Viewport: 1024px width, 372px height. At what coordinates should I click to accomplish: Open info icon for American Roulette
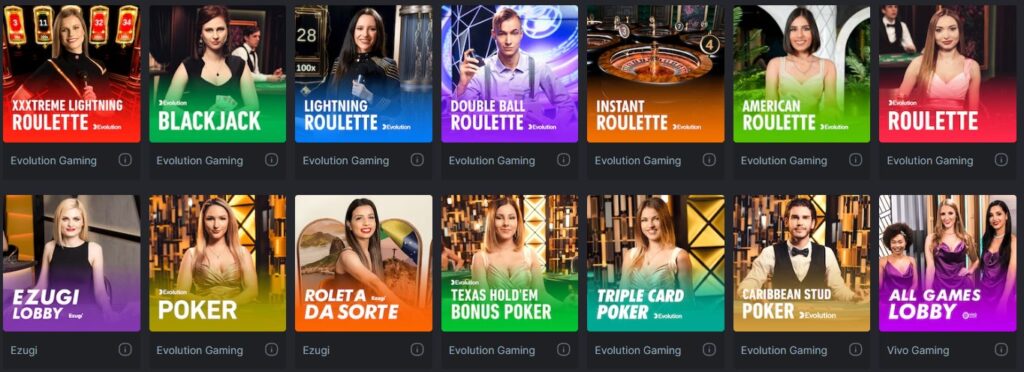855,160
